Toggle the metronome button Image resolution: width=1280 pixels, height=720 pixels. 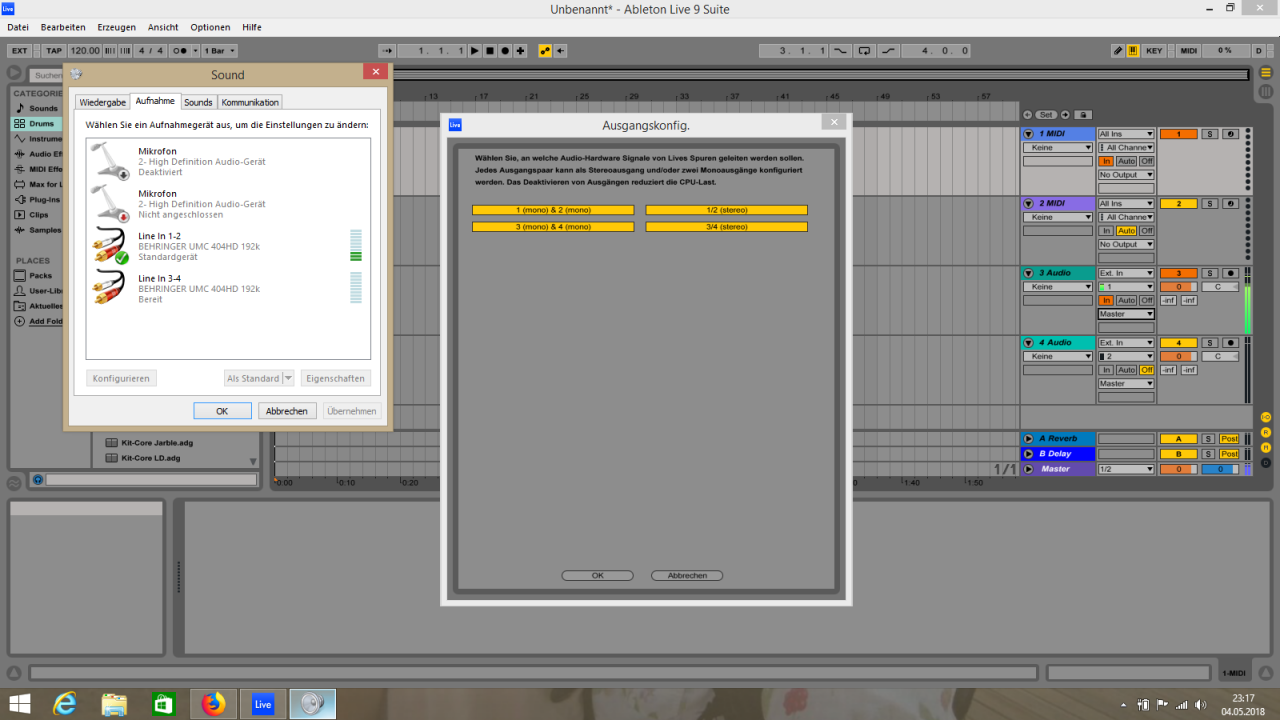(179, 50)
